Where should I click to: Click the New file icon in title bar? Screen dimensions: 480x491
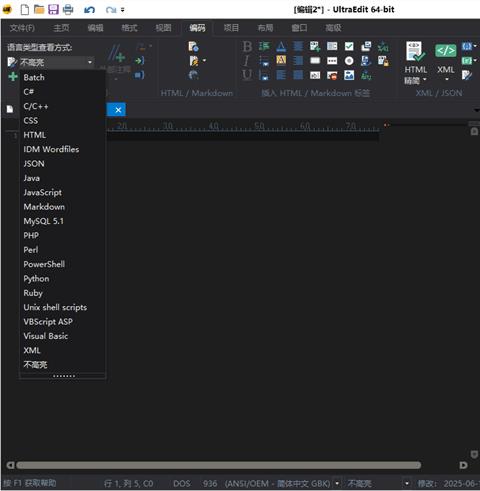click(25, 9)
